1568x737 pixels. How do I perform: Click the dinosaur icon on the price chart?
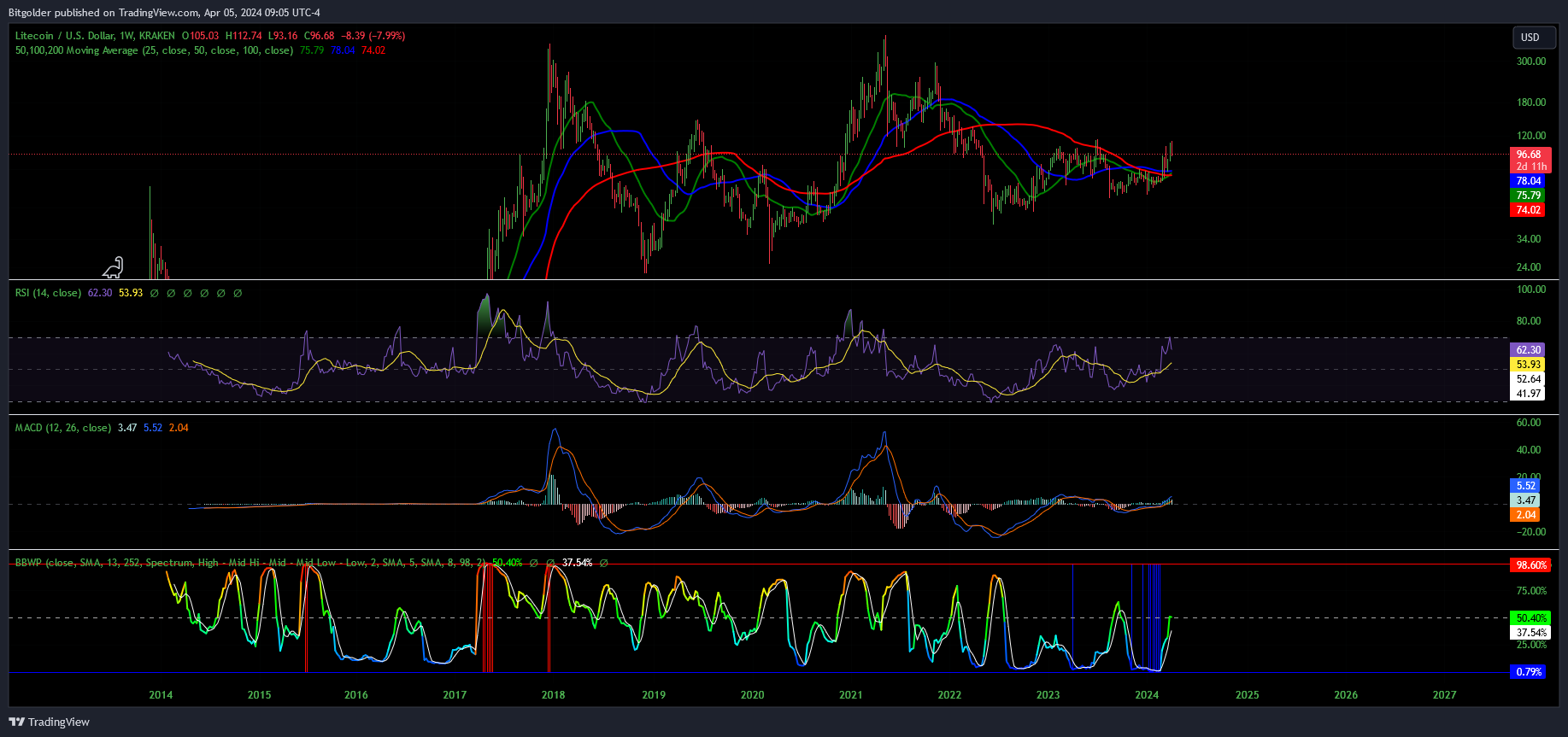point(114,268)
